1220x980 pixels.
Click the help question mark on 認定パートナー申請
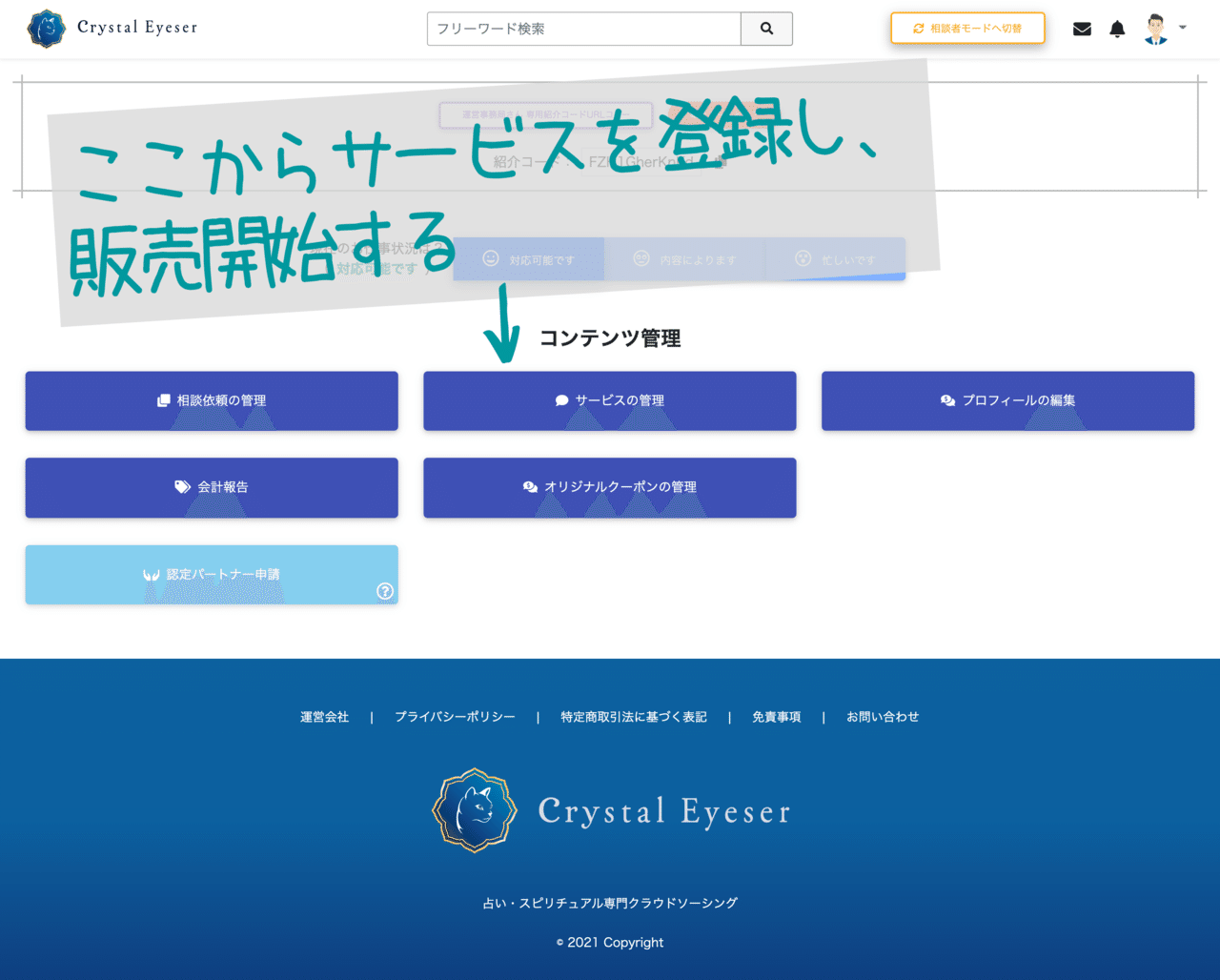(385, 591)
